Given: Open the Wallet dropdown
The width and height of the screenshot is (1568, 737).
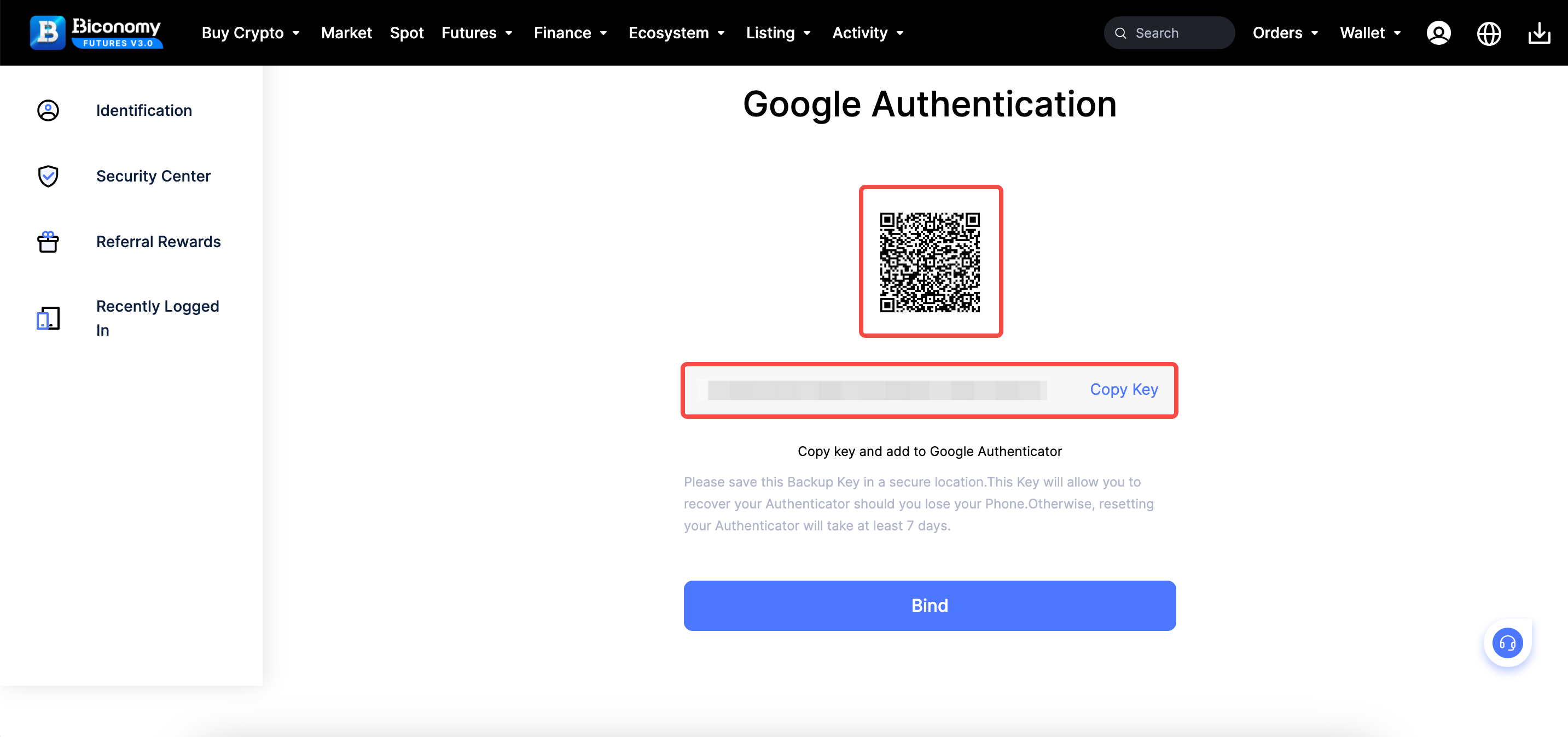Looking at the screenshot, I should [1370, 33].
